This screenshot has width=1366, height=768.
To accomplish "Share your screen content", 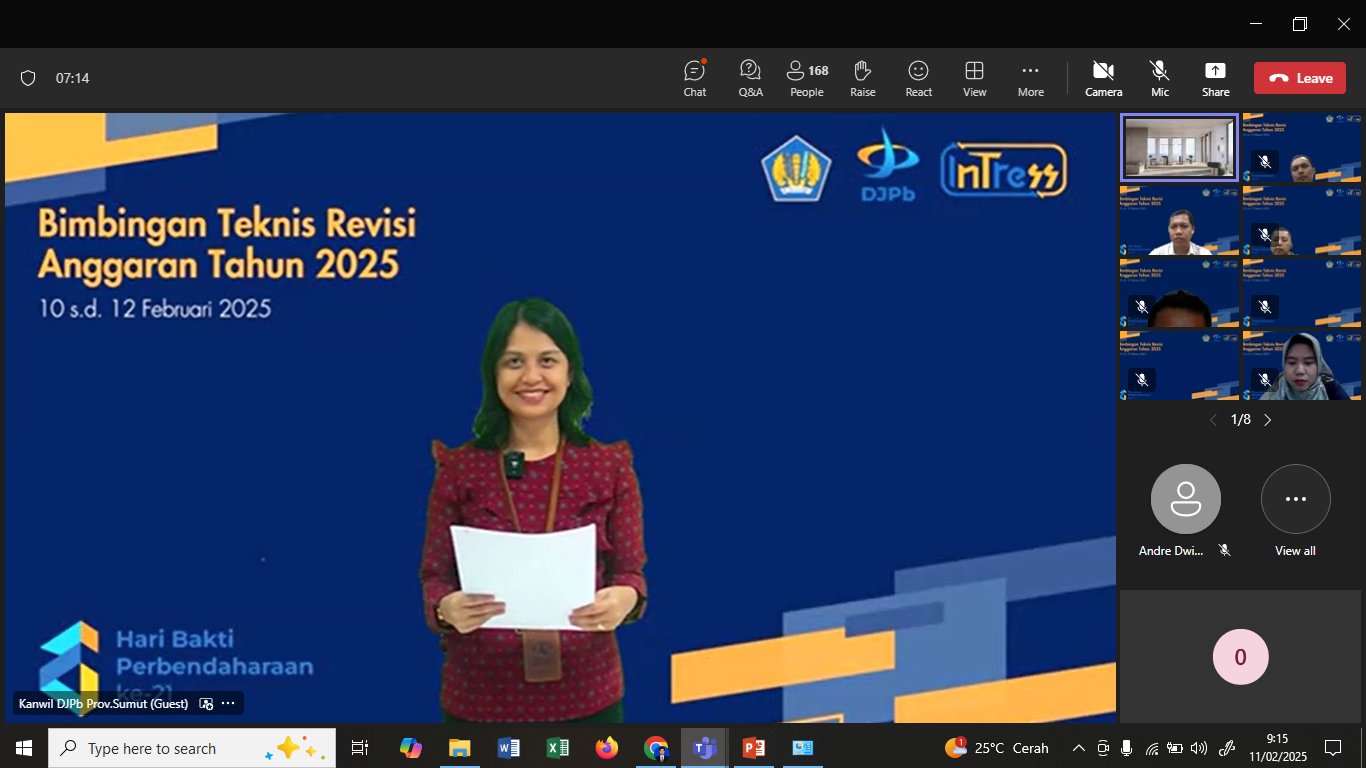I will pos(1215,78).
